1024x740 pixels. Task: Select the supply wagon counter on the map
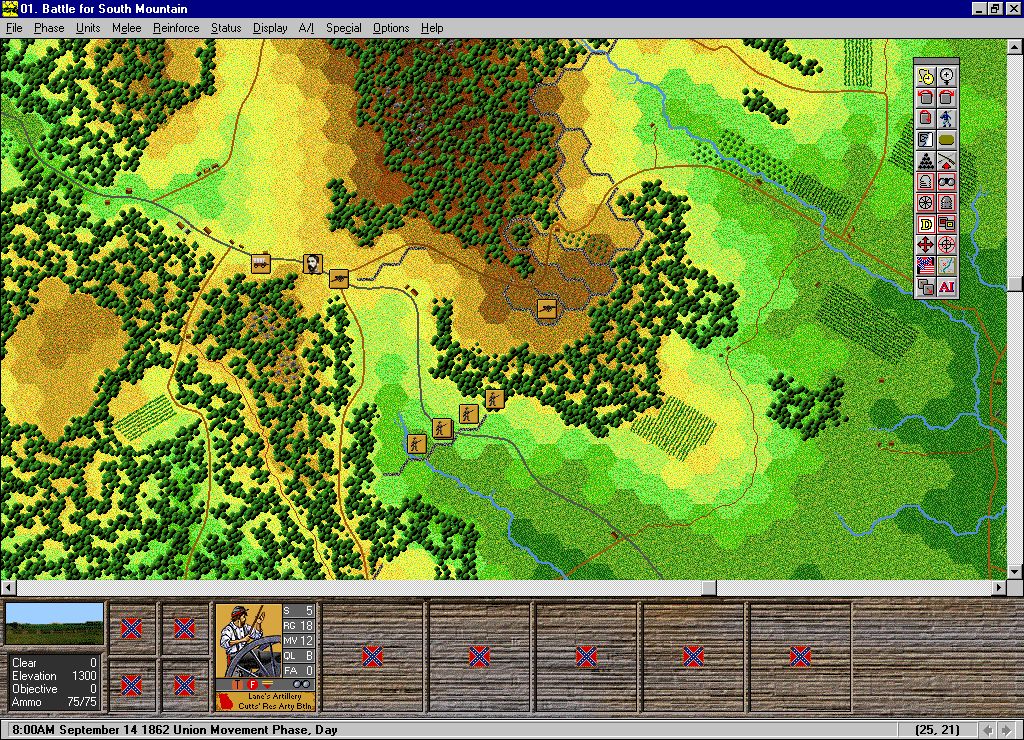pos(261,263)
